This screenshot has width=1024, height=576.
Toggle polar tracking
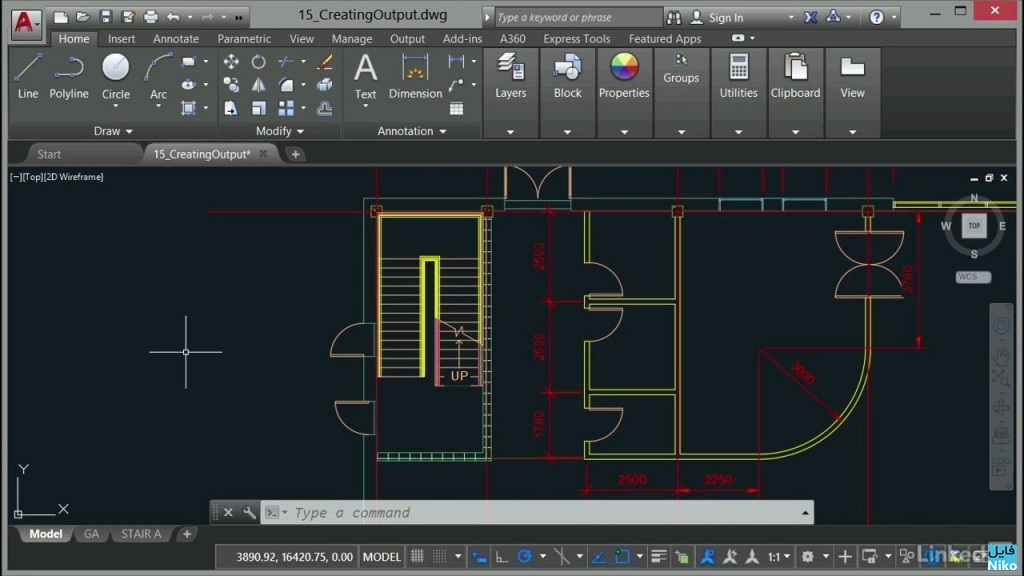(x=524, y=556)
